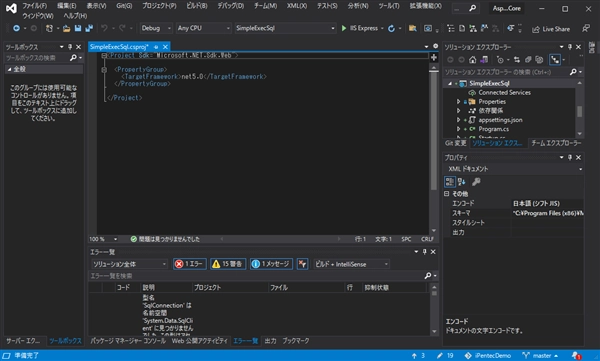Open the SimpleExecSql startup project dropdown
Screen dimensions: 600x361
click(x=285, y=28)
